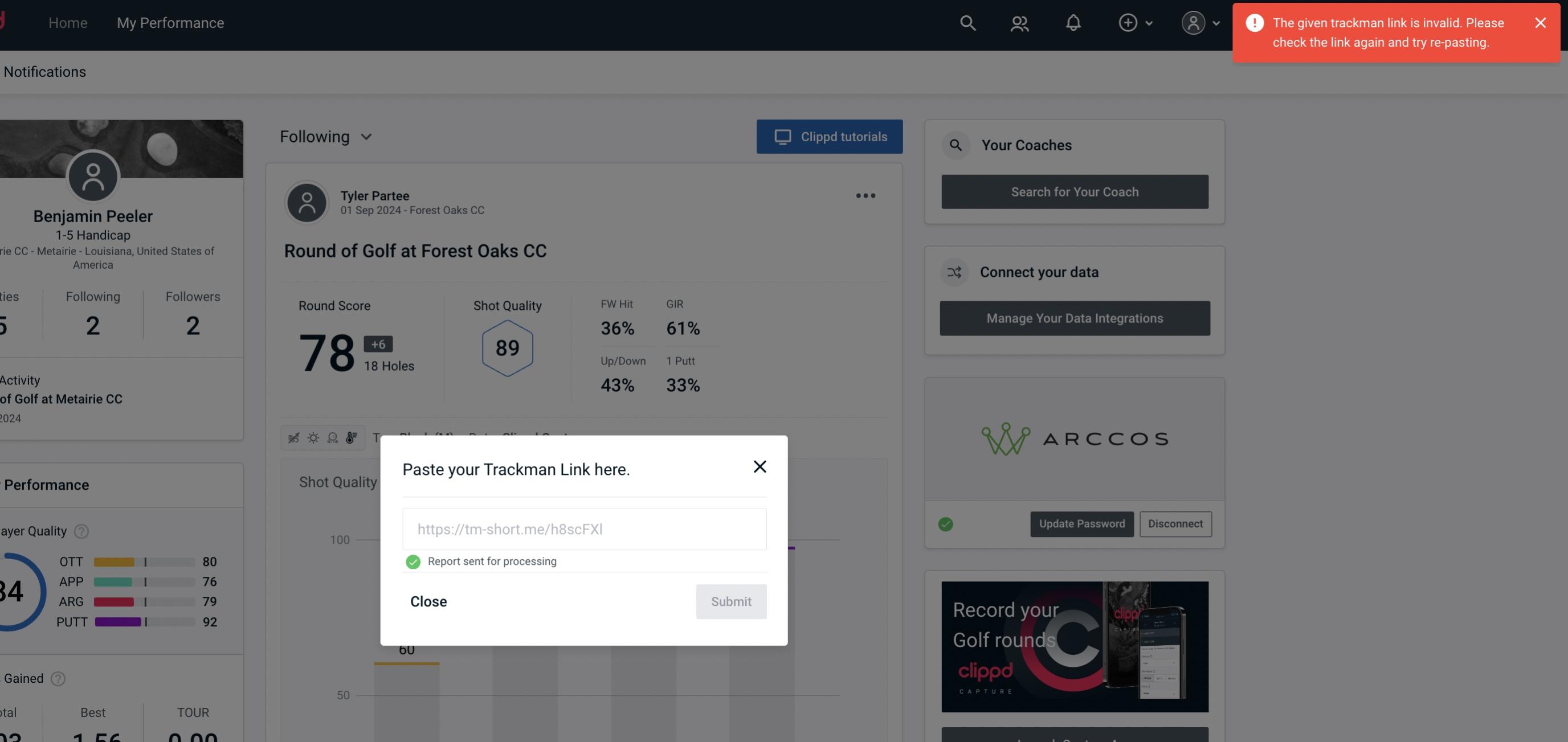The height and width of the screenshot is (742, 1568).
Task: Click the Shot Quality hexagon icon
Action: point(506,347)
